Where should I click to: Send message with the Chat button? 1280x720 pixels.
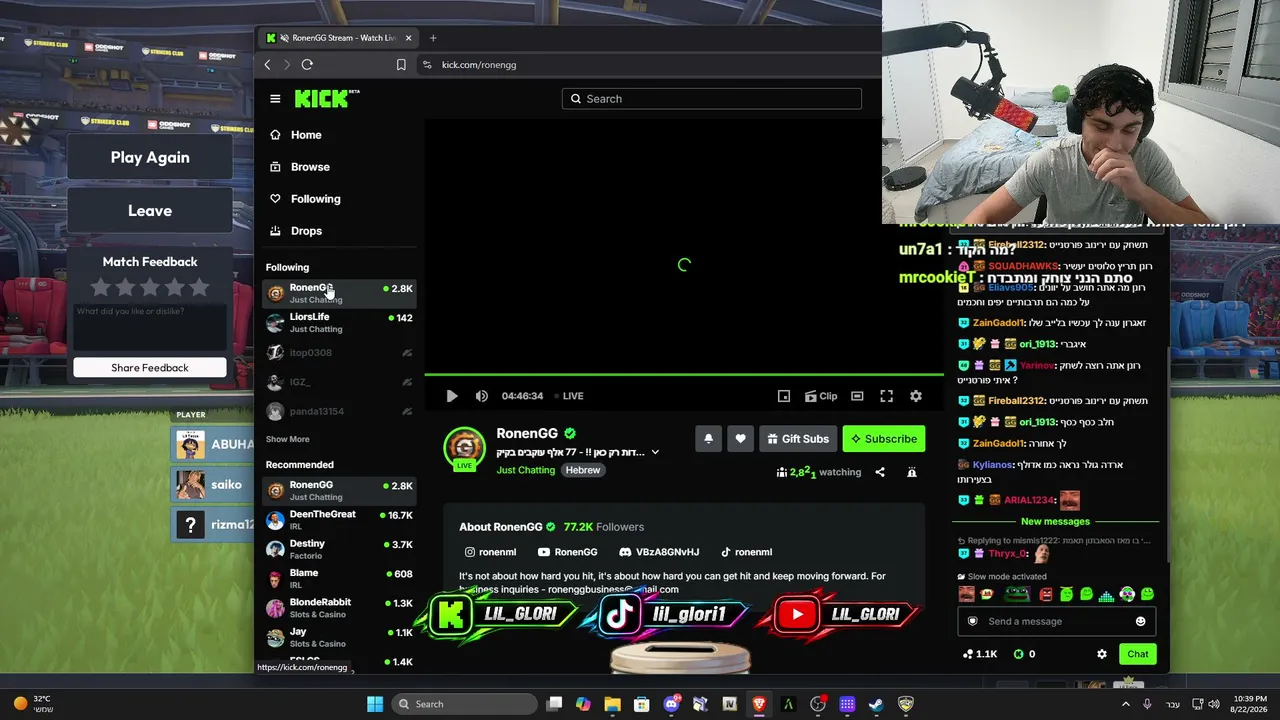[1138, 654]
